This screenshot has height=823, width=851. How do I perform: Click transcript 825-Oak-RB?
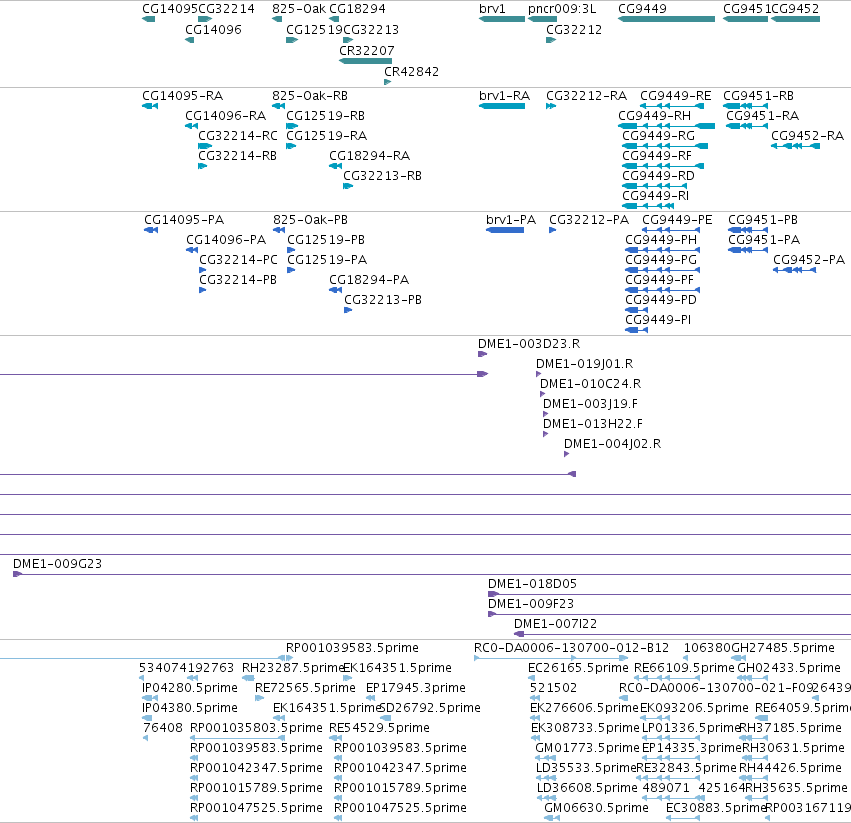[x=310, y=96]
